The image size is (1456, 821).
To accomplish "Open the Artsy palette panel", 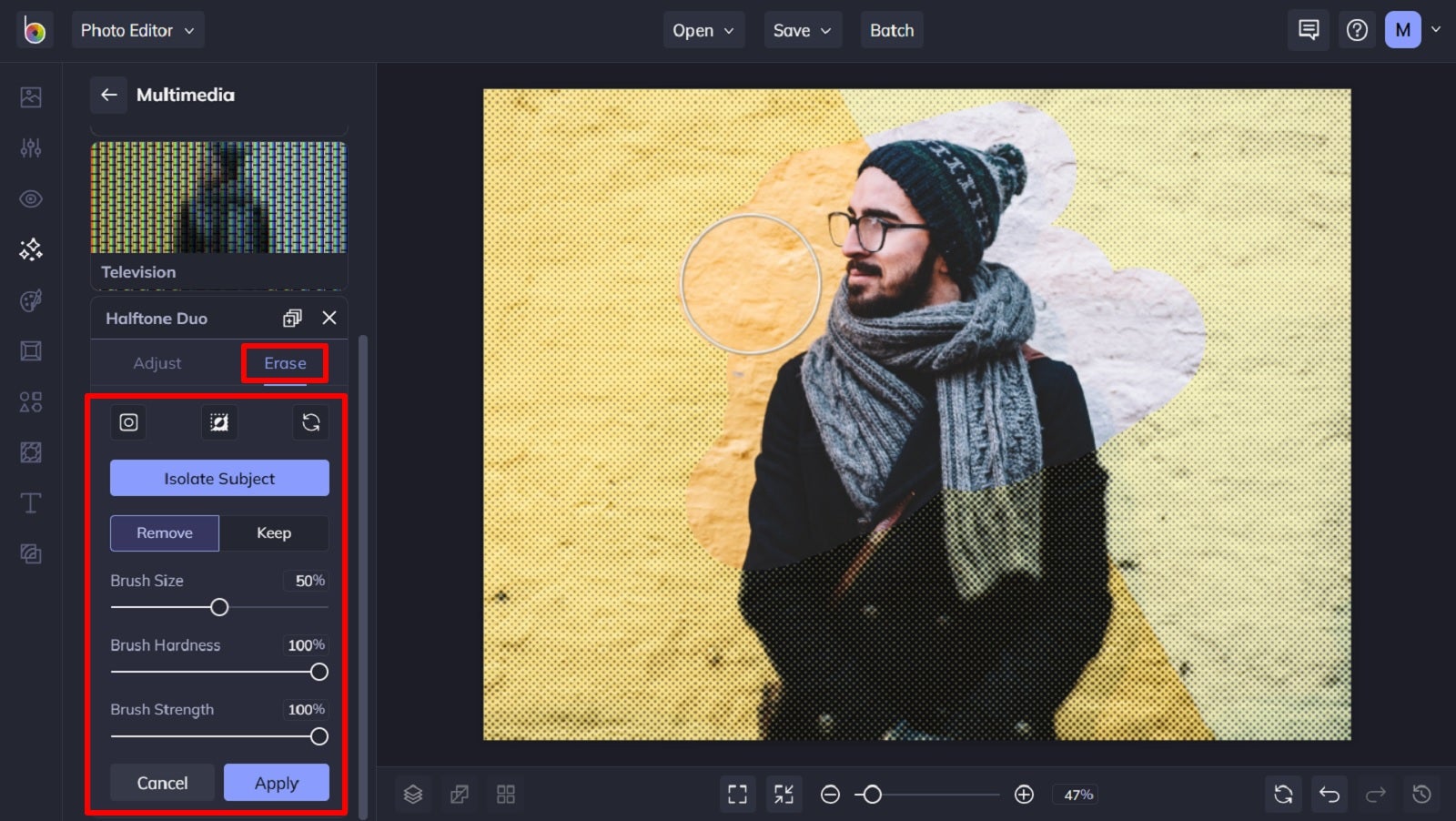I will pos(31,300).
